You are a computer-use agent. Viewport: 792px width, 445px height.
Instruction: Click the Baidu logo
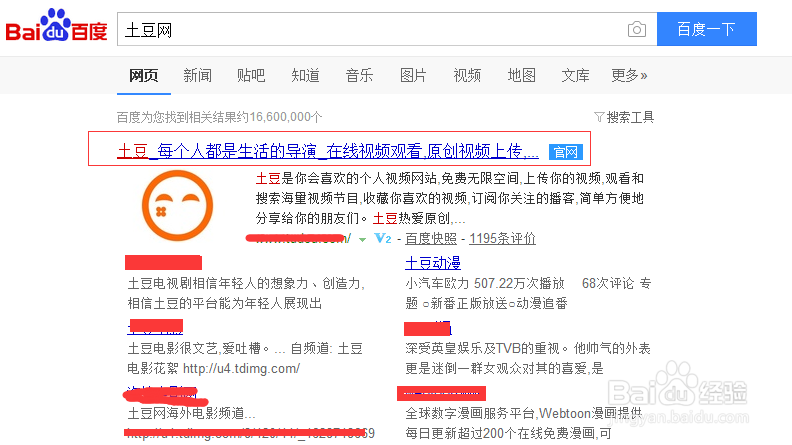pos(56,25)
